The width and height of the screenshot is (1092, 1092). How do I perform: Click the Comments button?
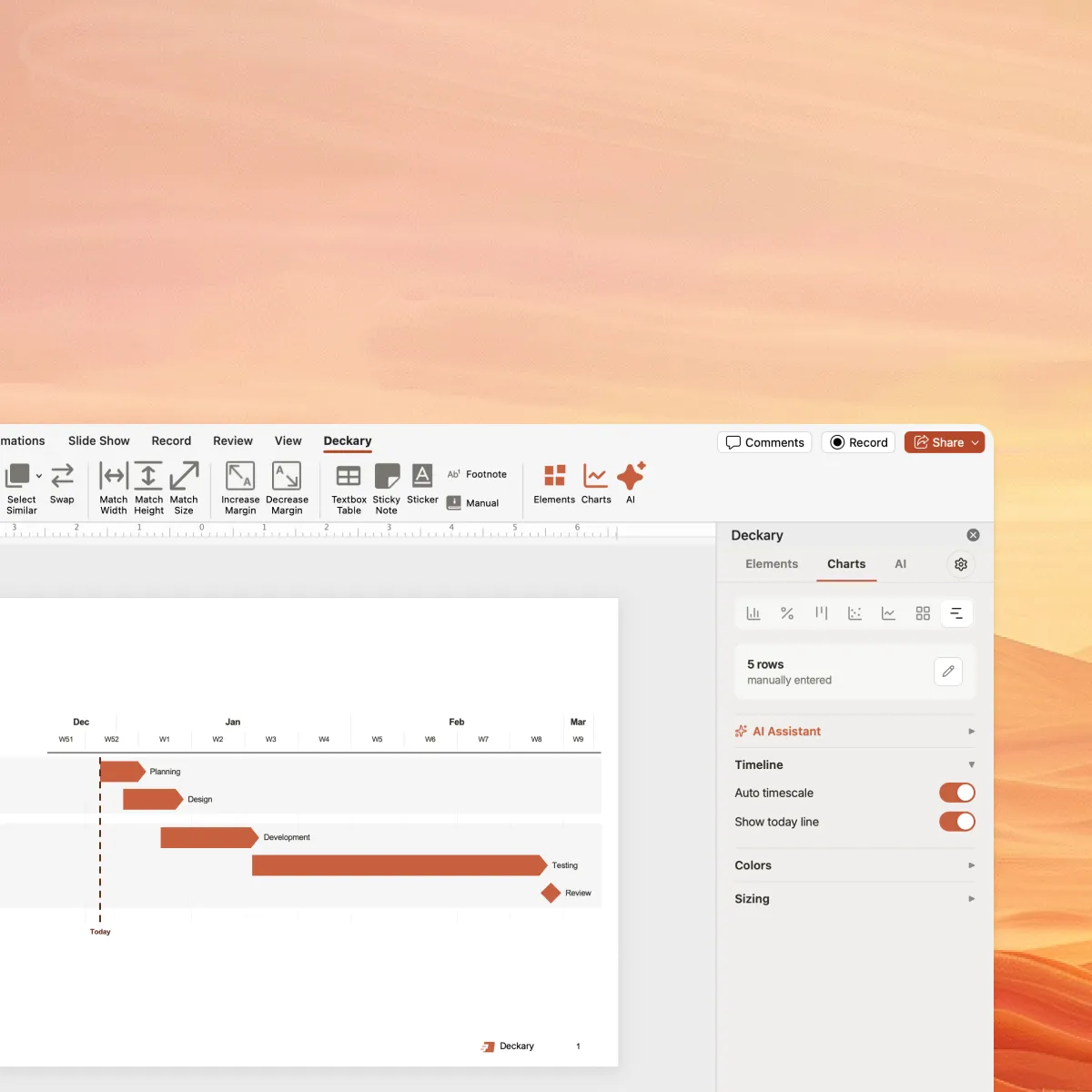click(x=765, y=443)
